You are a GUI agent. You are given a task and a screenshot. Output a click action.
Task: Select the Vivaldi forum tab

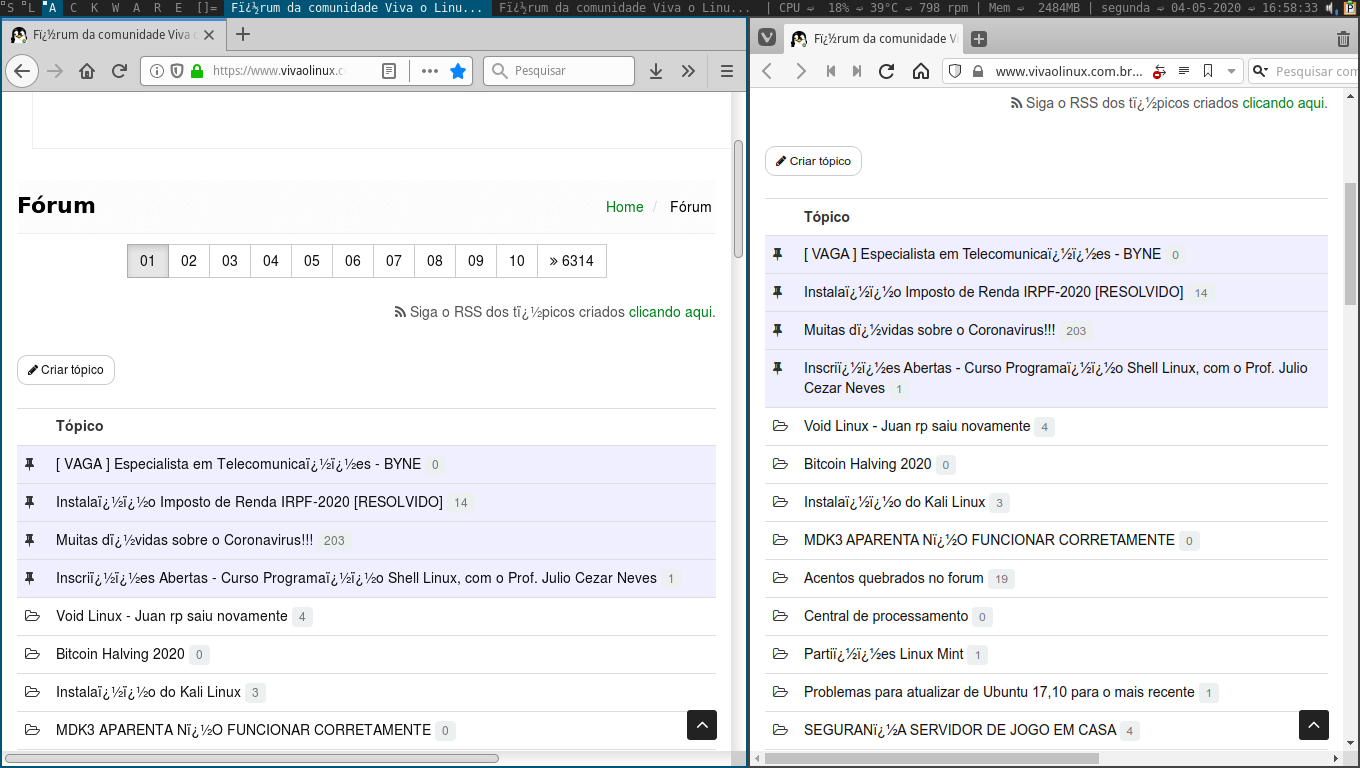(872, 39)
